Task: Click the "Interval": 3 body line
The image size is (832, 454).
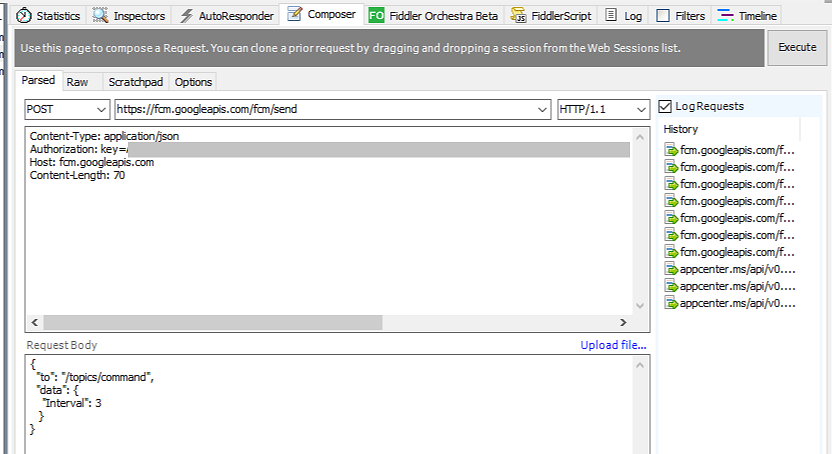Action: [72, 403]
